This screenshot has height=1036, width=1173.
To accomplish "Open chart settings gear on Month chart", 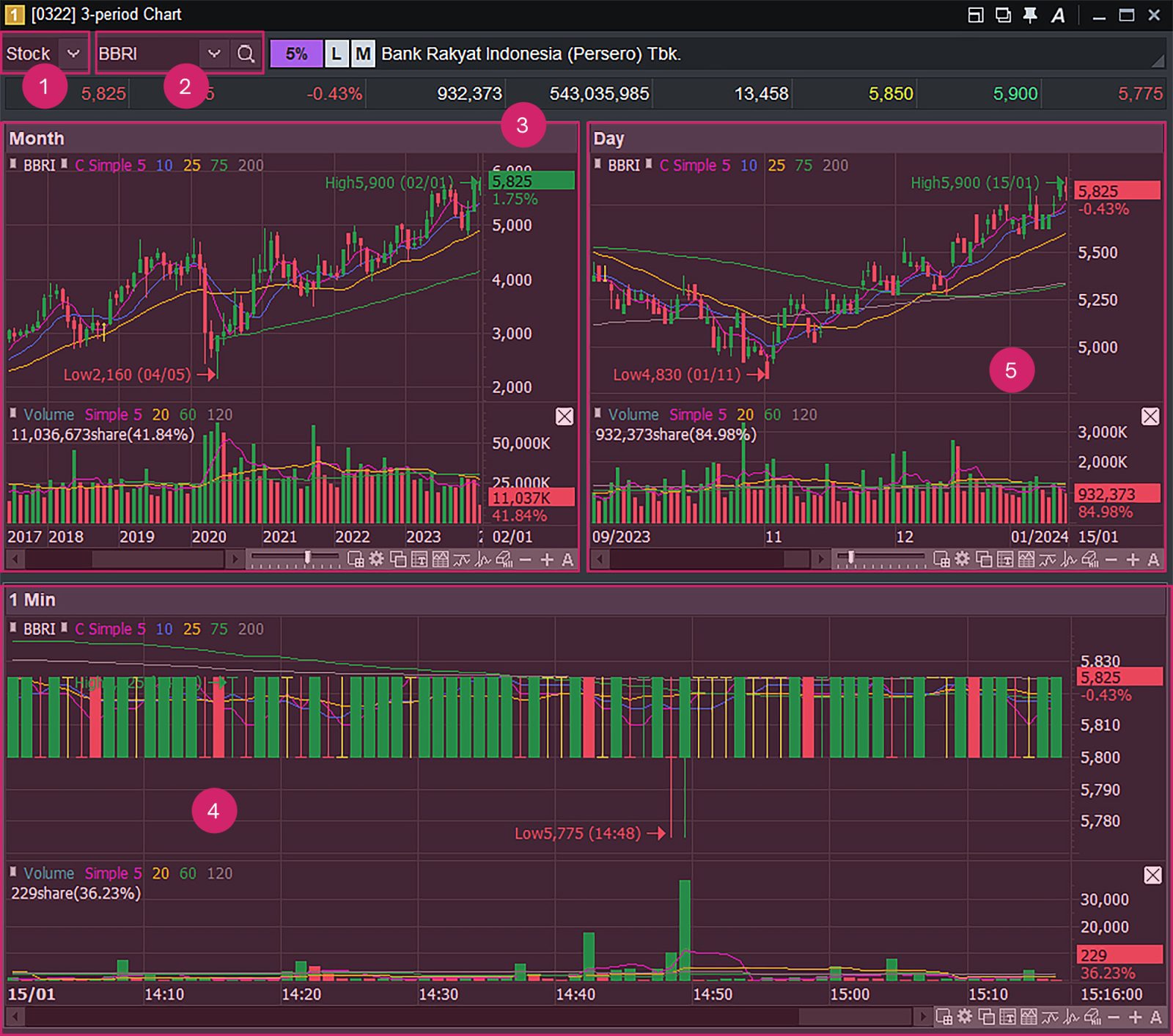I will click(x=376, y=559).
